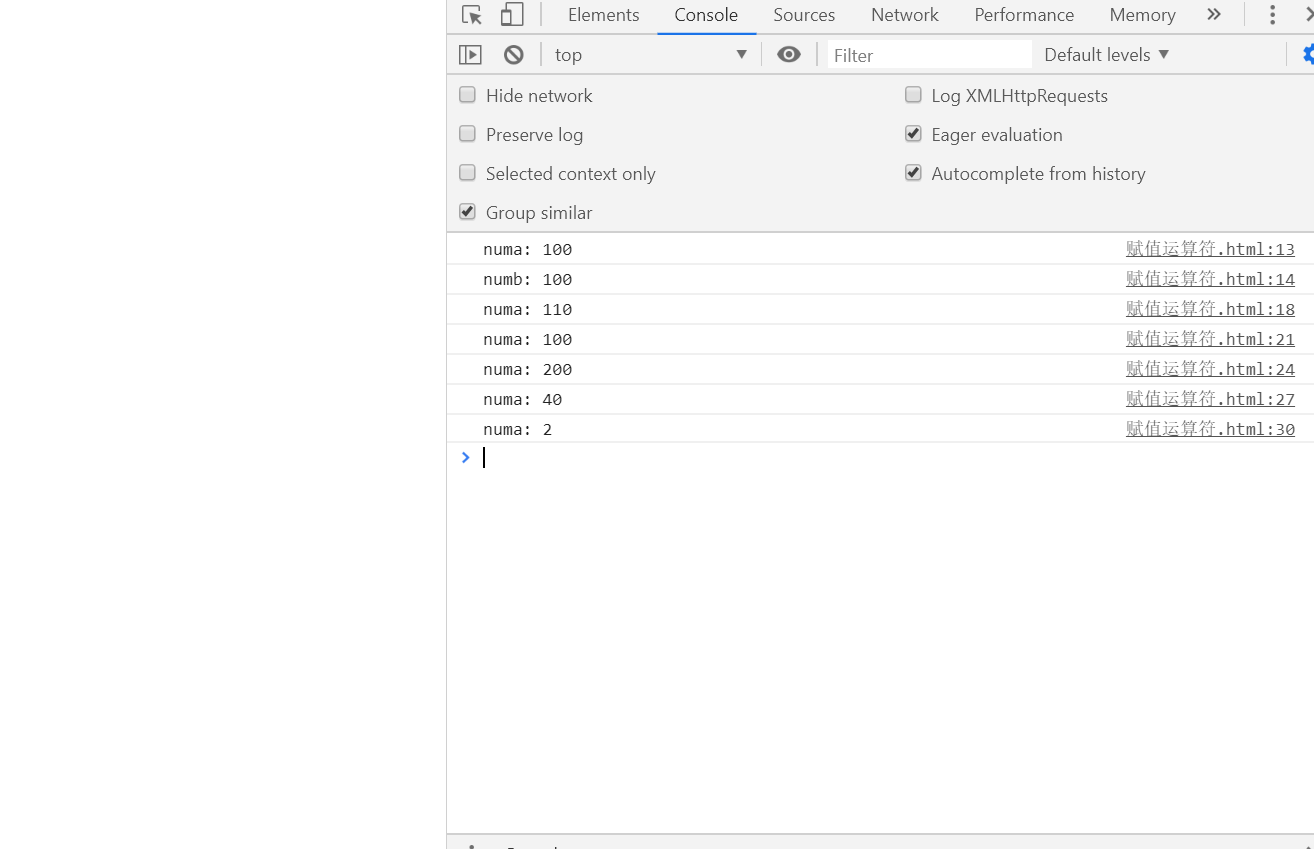
Task: Focus the console Filter input
Action: (x=929, y=55)
